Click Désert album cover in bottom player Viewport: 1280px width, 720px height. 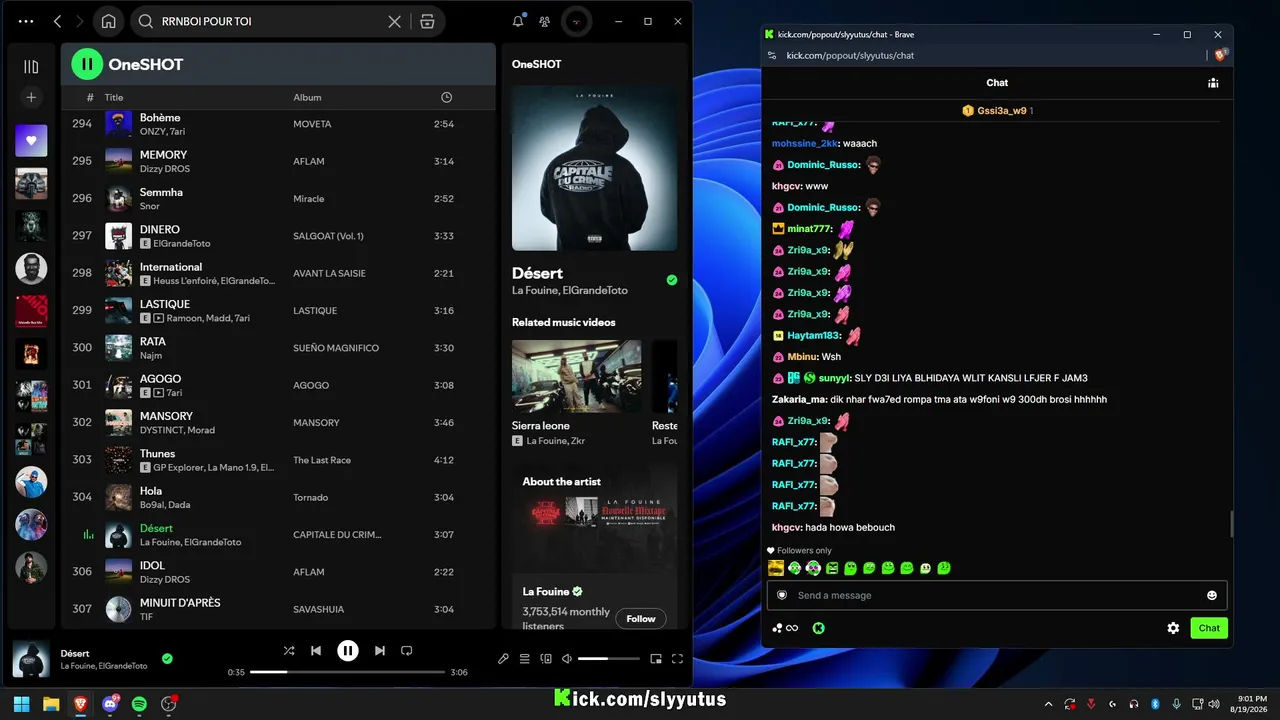point(31,659)
